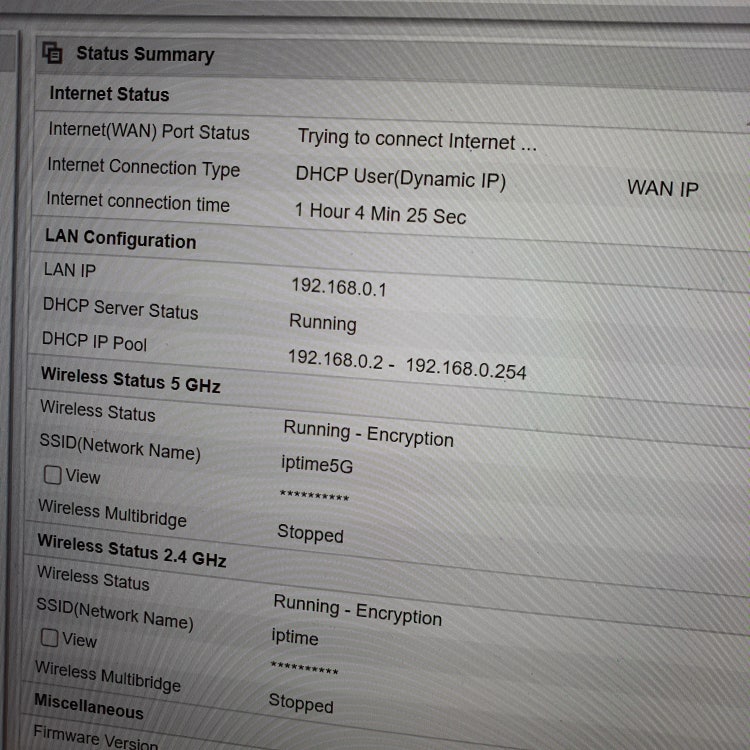Click the DHCP User(Dynamic IP) connection type
Viewport: 750px width, 750px height.
[400, 178]
